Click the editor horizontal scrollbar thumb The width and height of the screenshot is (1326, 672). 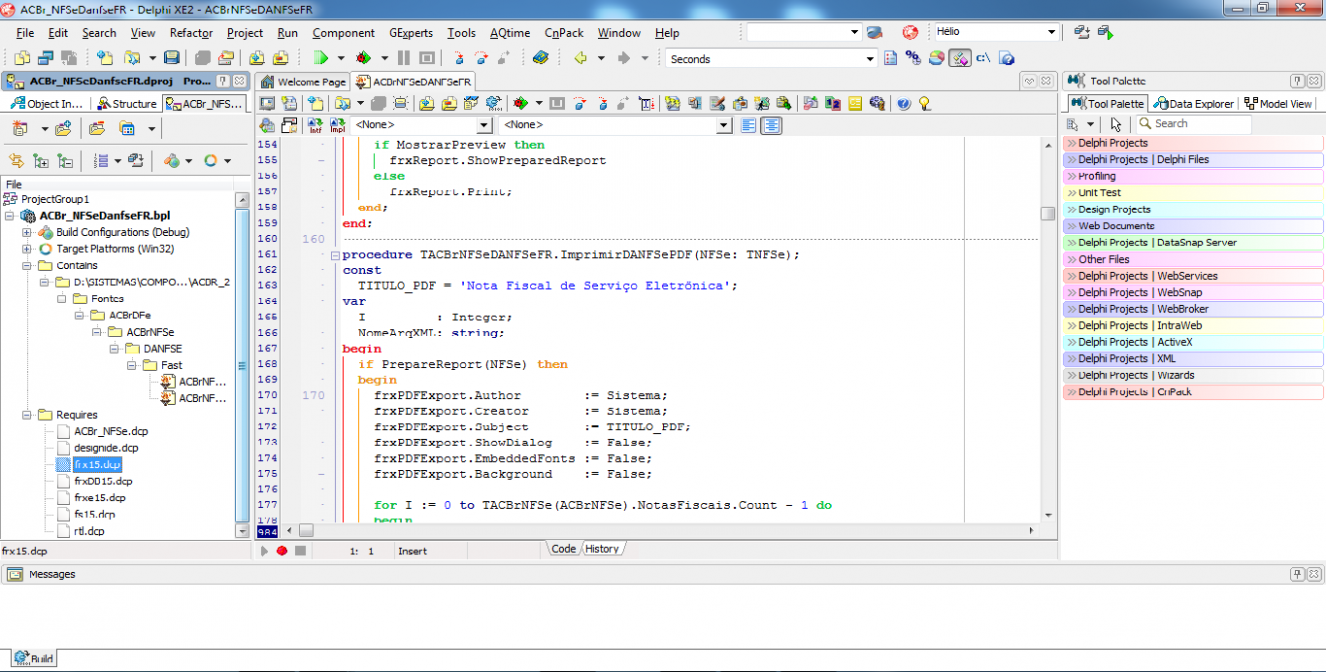(x=306, y=530)
